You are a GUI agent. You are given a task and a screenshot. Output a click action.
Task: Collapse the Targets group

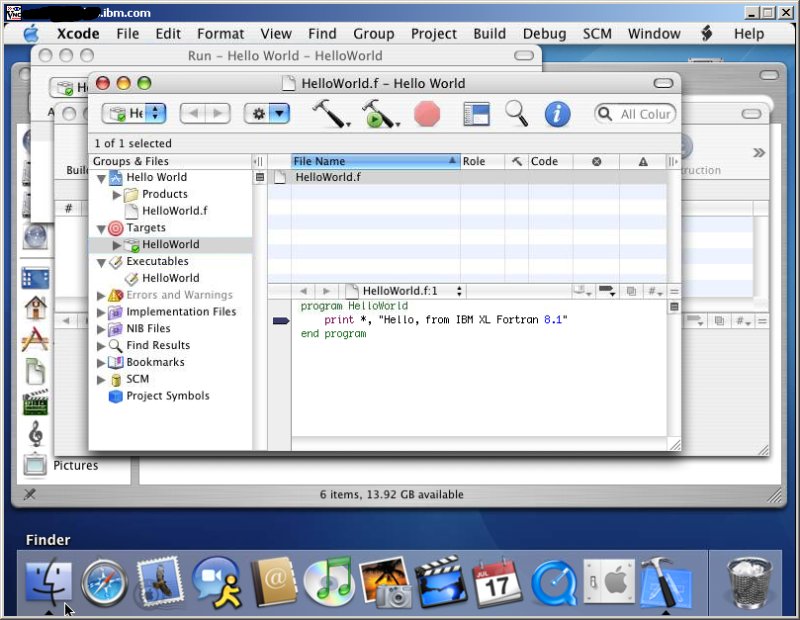pos(101,228)
